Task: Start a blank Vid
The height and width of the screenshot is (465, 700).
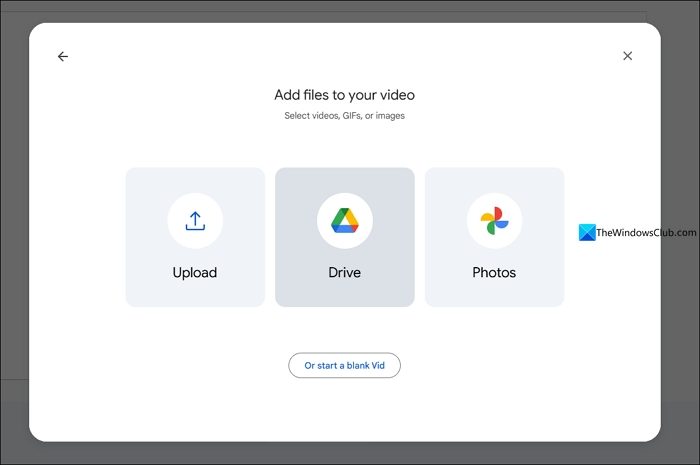Action: point(344,365)
